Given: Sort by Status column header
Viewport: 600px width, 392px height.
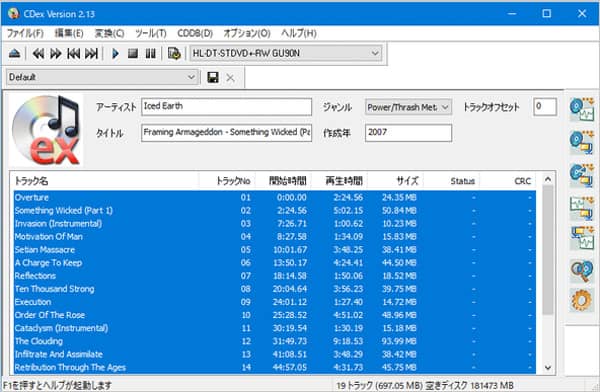Looking at the screenshot, I should [x=452, y=181].
